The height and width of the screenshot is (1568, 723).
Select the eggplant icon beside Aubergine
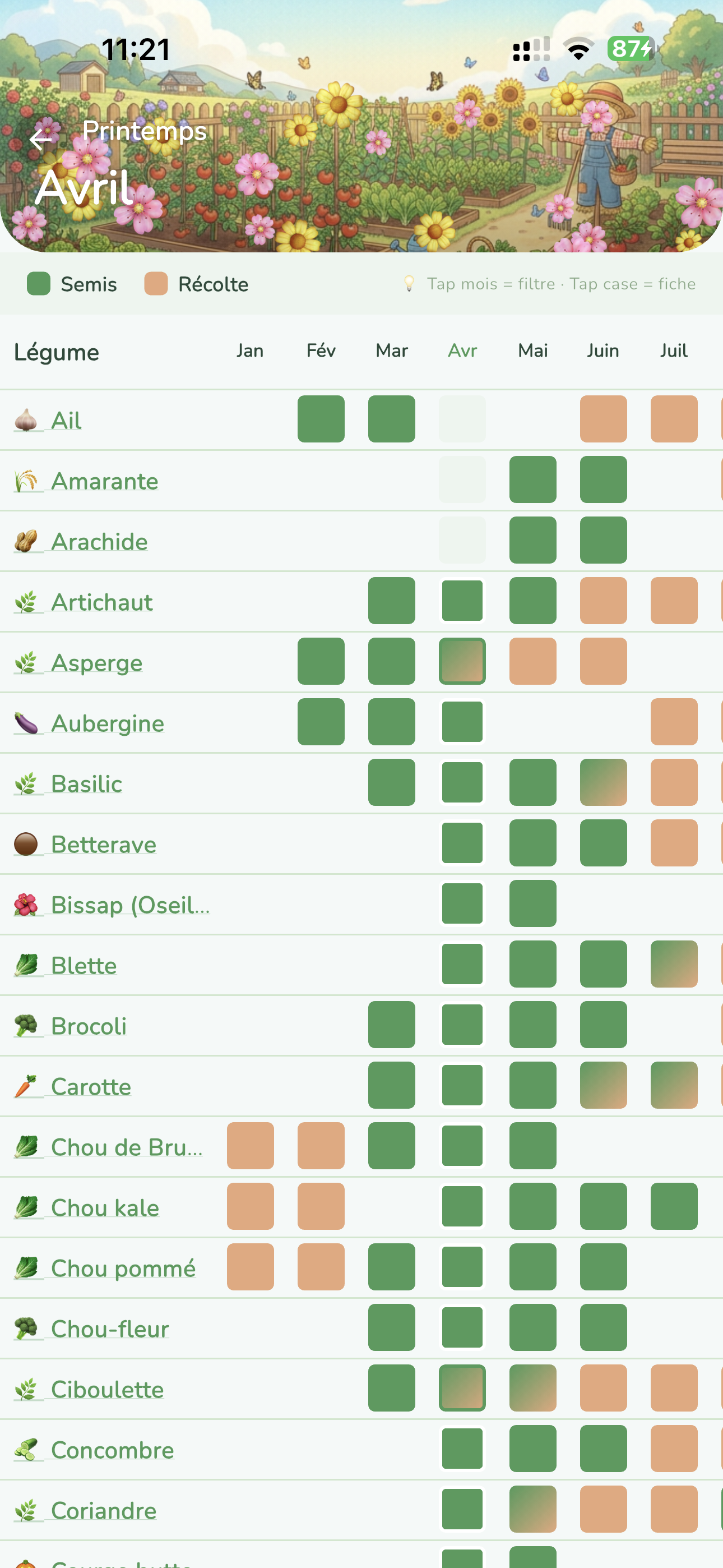pyautogui.click(x=26, y=722)
